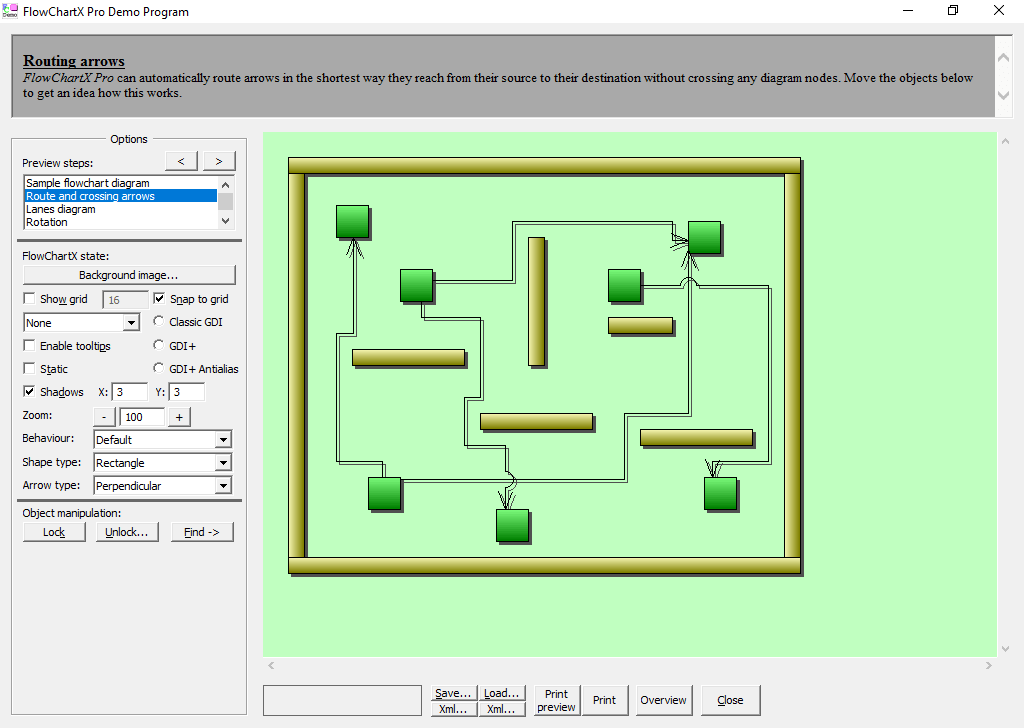The width and height of the screenshot is (1024, 728).
Task: Open the Behaviour dropdown
Action: tap(221, 438)
